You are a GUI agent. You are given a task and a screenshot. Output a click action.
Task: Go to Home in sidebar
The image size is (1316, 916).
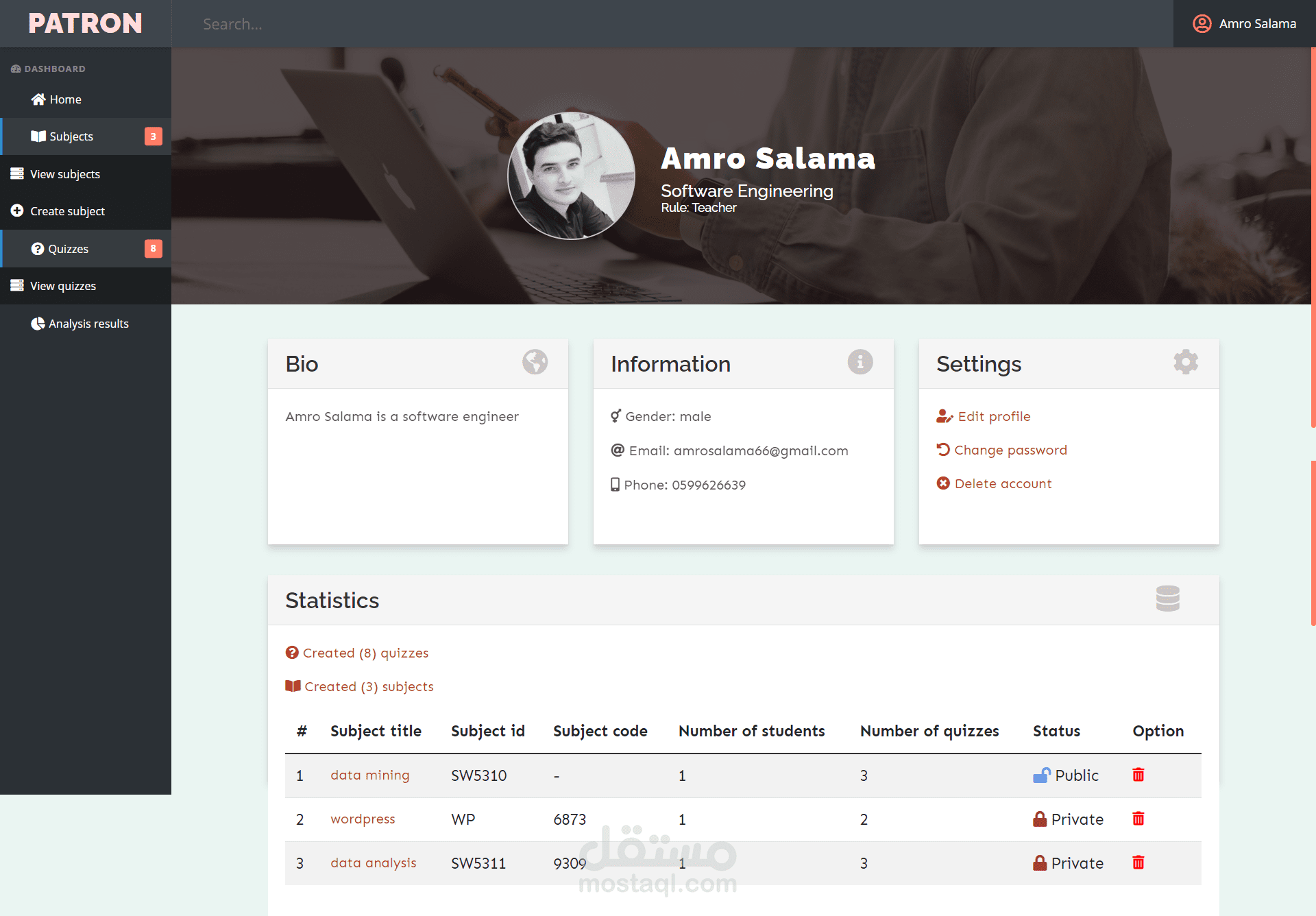[65, 99]
